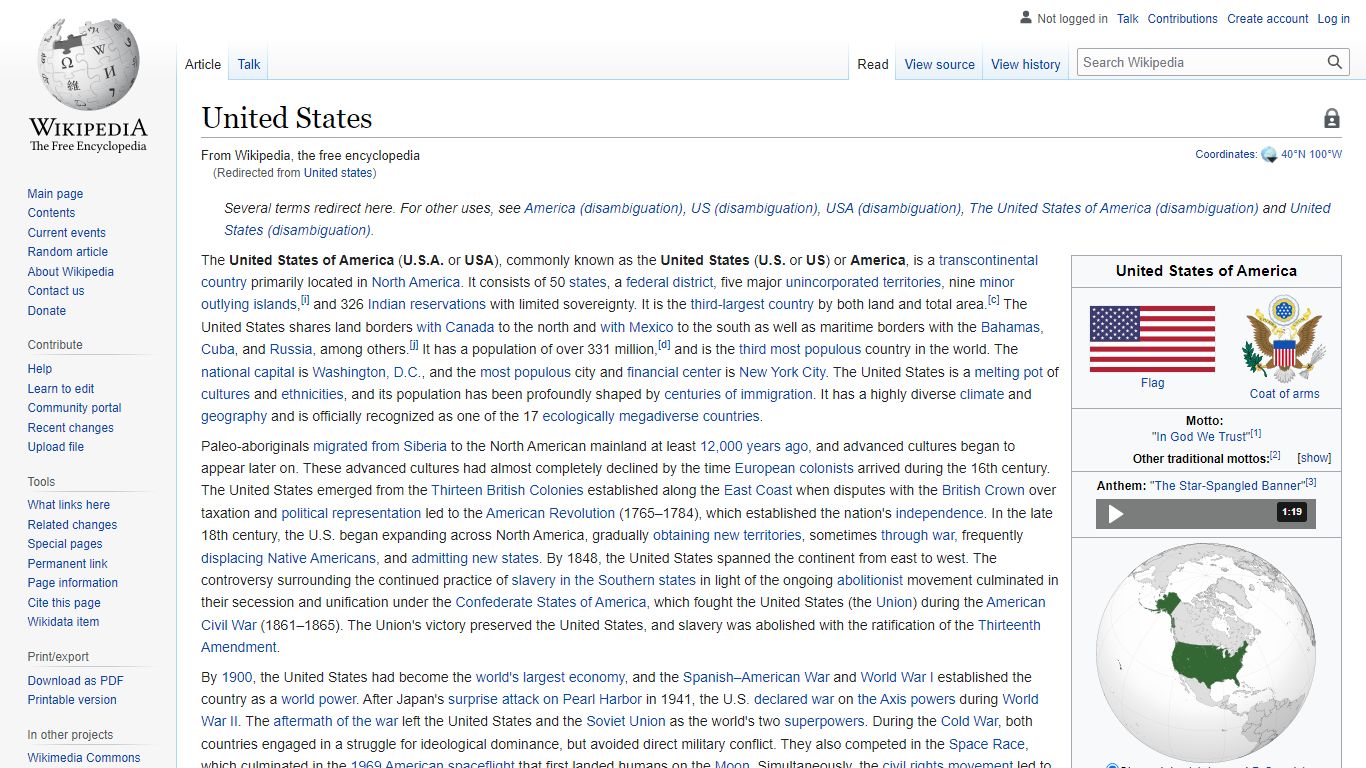Screen dimensions: 1366x768
Task: Click the Flag caption link
Action: click(1152, 383)
